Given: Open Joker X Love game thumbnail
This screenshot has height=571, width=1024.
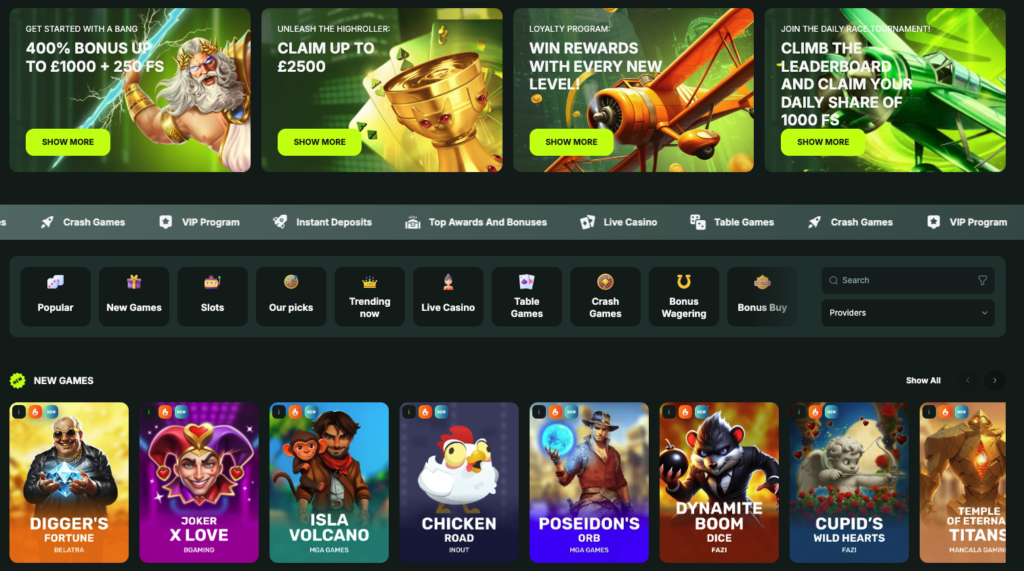Looking at the screenshot, I should pyautogui.click(x=199, y=482).
